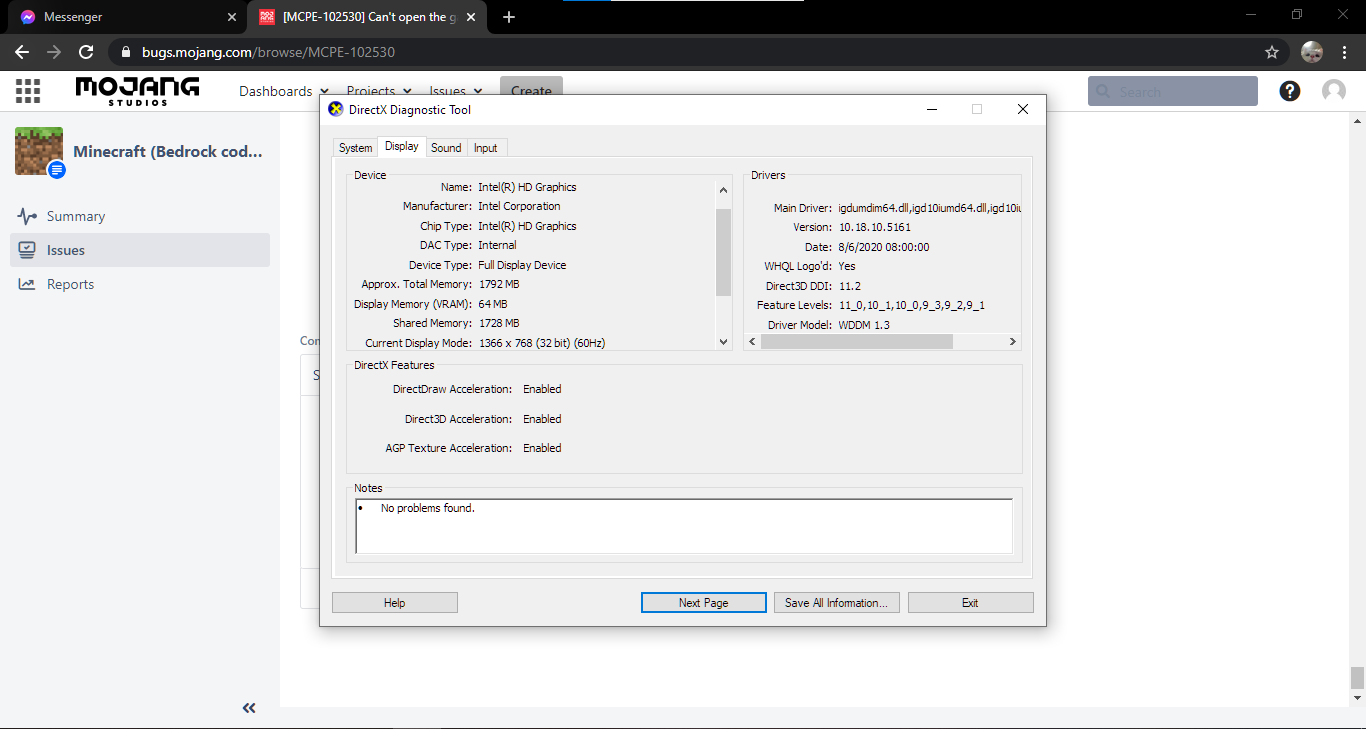This screenshot has width=1366, height=729.
Task: Click the user profile avatar icon
Action: tap(1334, 91)
